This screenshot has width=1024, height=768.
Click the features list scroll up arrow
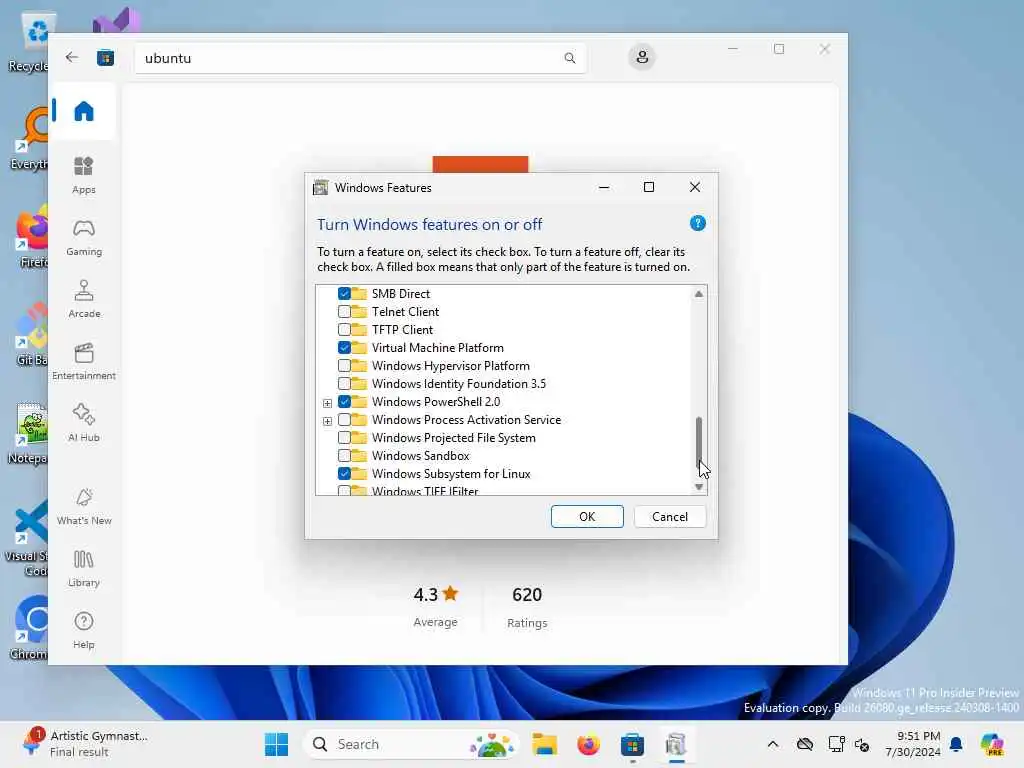coord(699,294)
